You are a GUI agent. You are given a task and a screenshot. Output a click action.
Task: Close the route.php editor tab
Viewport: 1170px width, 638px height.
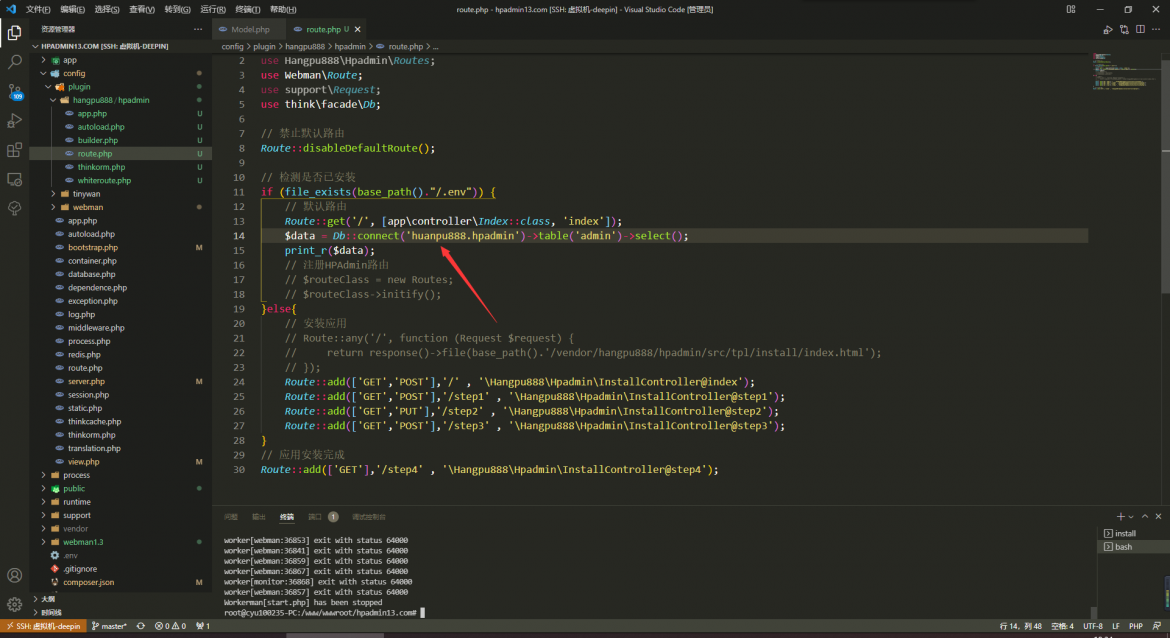[357, 29]
